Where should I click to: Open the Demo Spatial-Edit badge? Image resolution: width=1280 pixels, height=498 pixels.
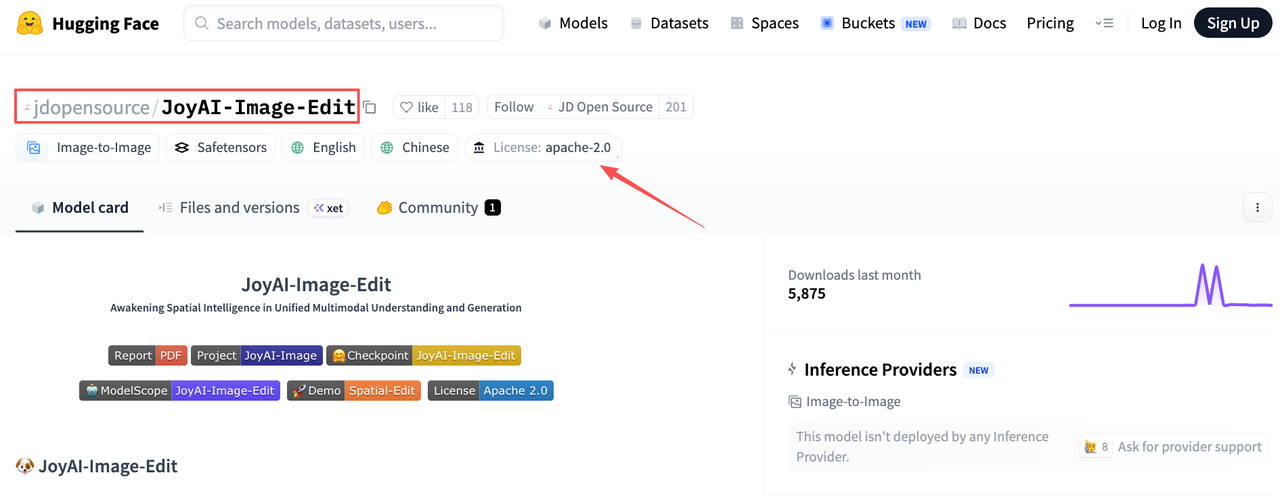pyautogui.click(x=354, y=390)
